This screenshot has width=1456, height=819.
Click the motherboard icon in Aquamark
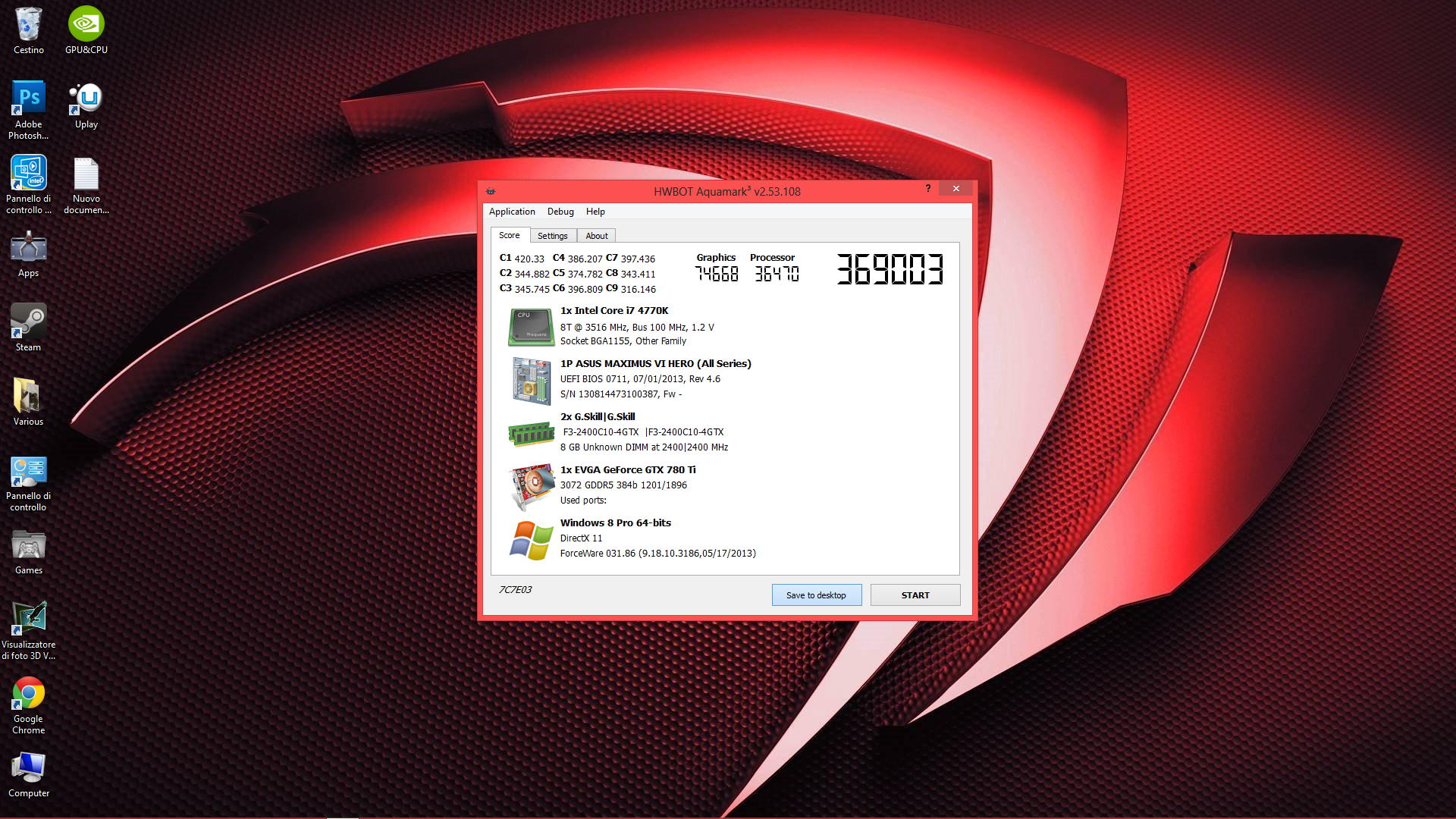point(531,380)
